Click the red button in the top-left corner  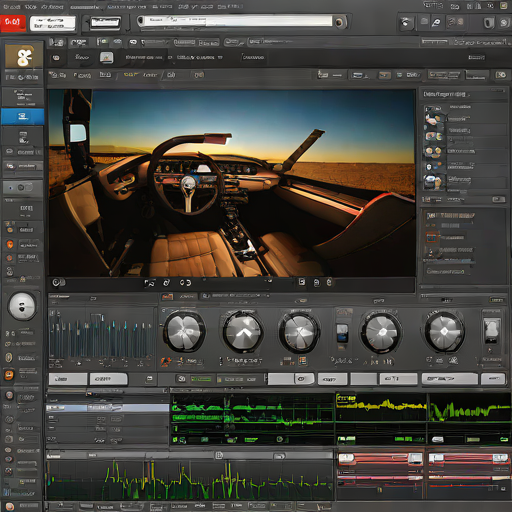[x=13, y=23]
